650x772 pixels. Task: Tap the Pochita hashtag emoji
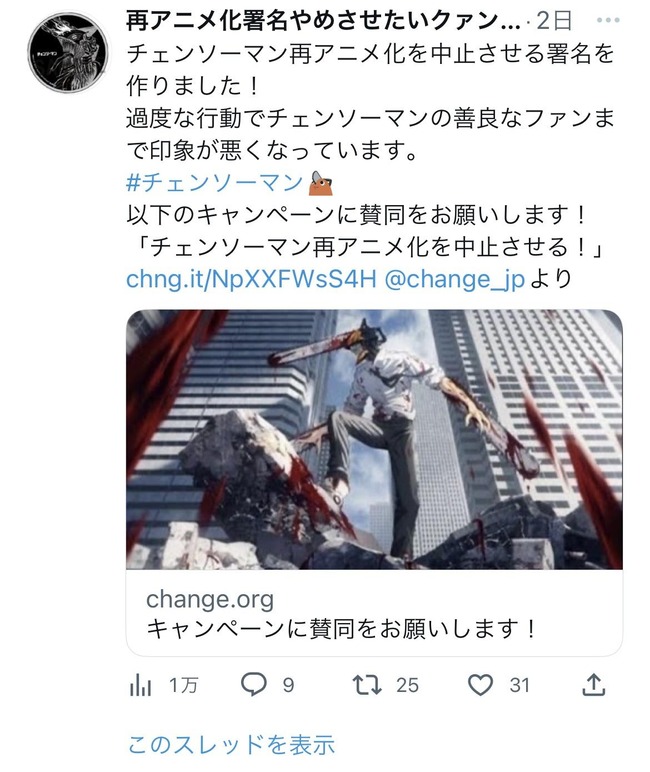tap(321, 183)
